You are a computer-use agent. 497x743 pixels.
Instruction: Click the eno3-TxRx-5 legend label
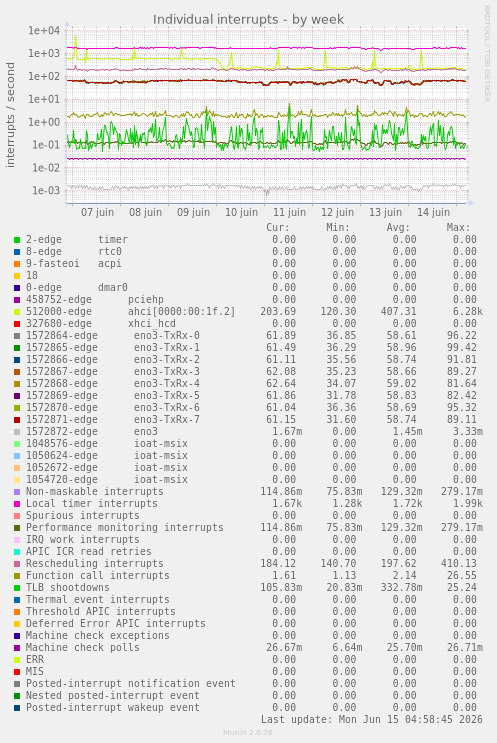(167, 396)
